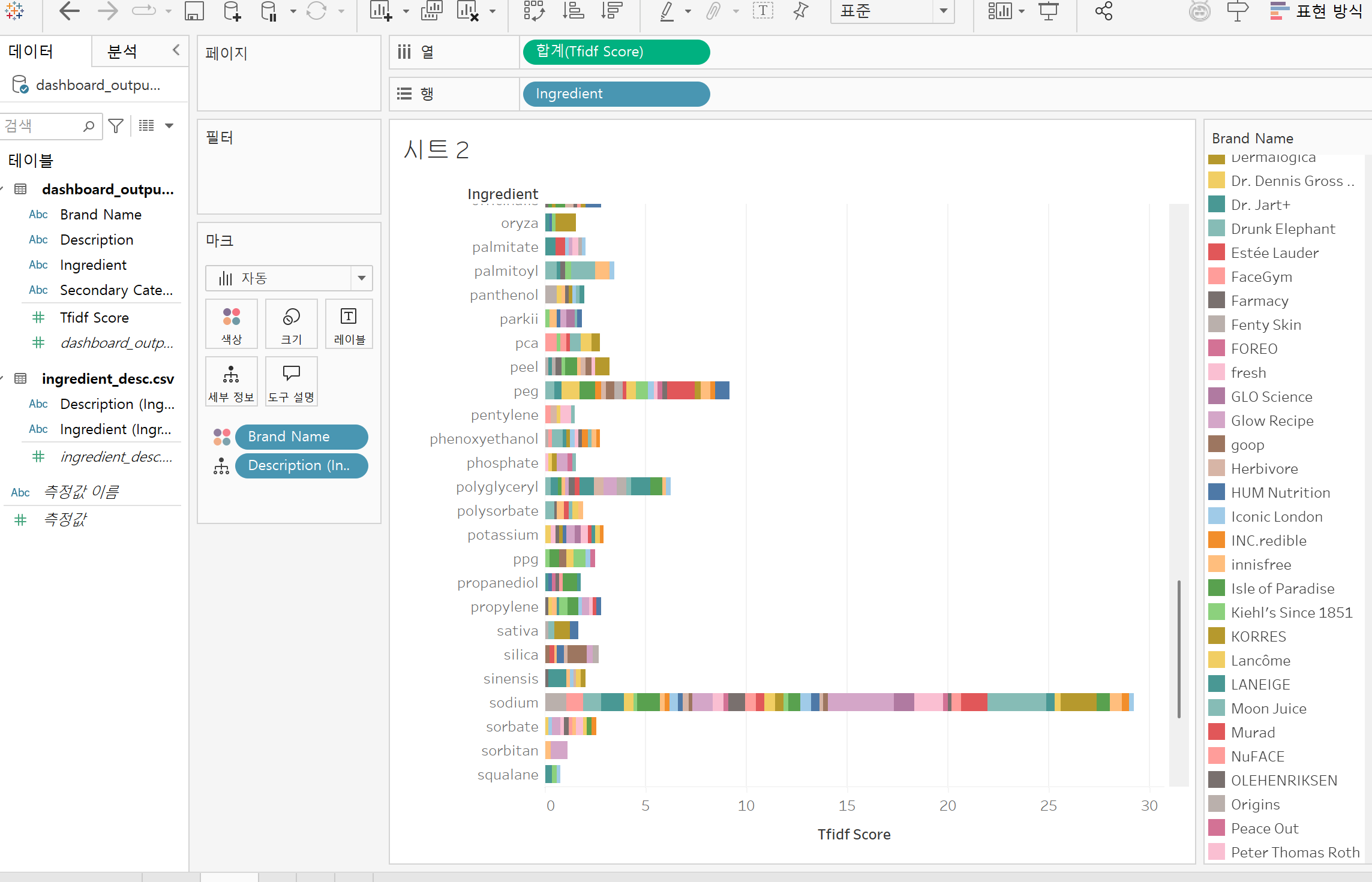Click the undo back arrow
Screen dimensions: 1372x882
click(70, 11)
